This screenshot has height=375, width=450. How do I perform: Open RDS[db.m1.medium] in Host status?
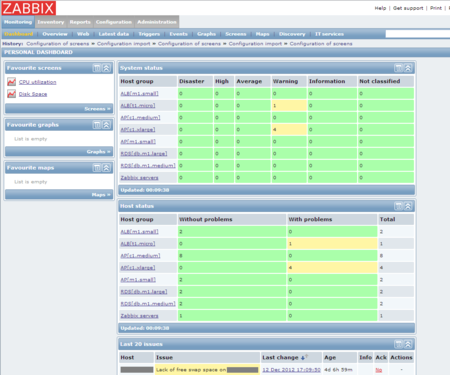148,304
